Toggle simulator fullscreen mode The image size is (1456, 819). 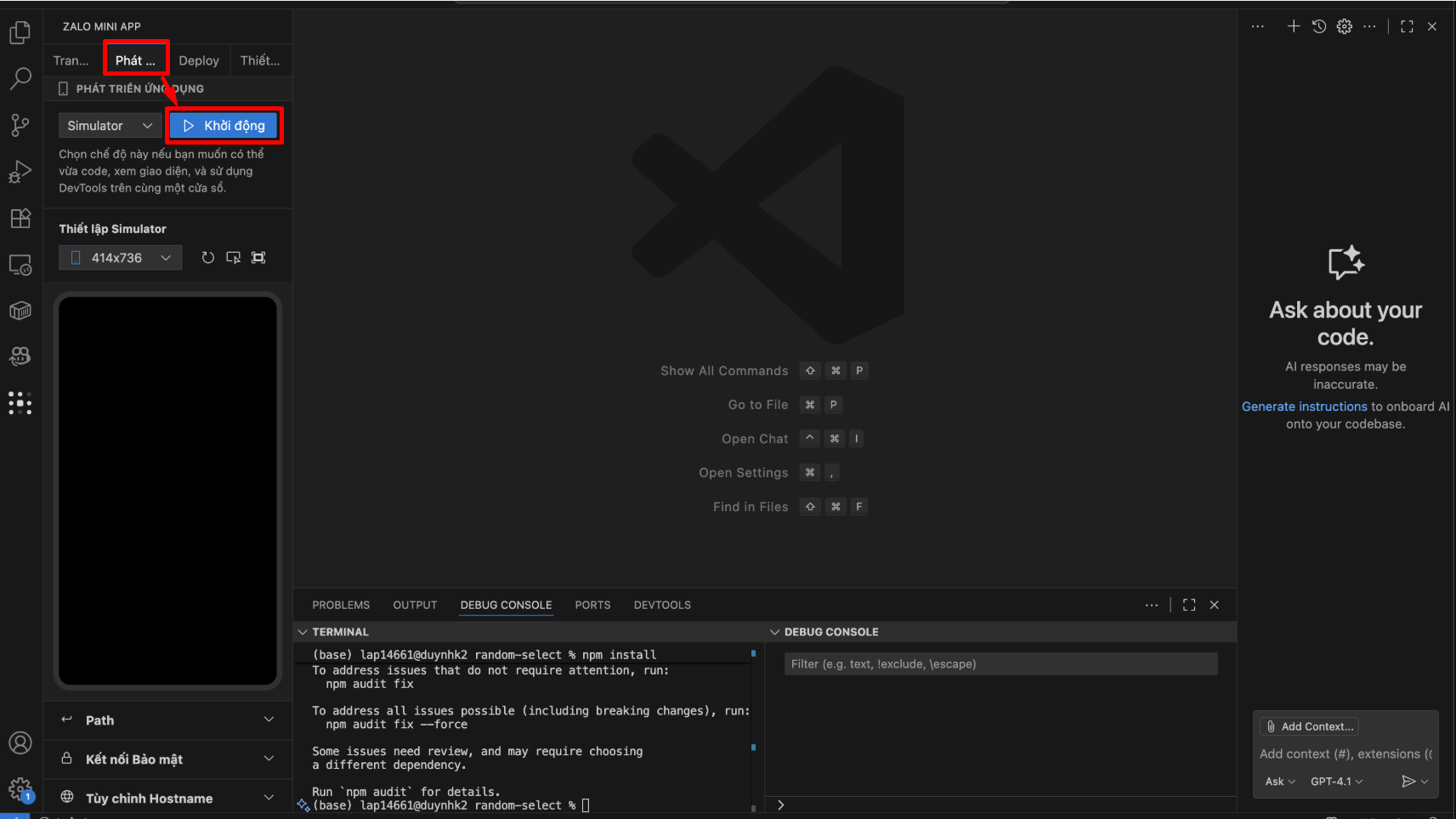coord(258,257)
